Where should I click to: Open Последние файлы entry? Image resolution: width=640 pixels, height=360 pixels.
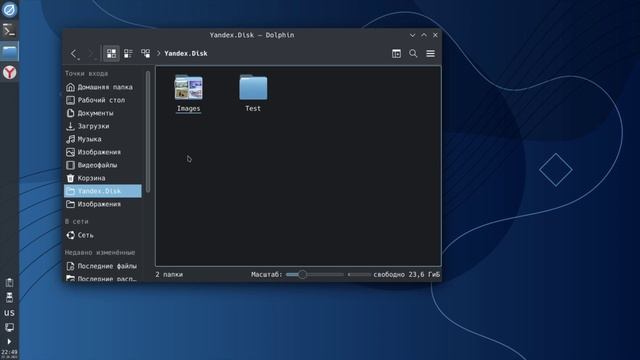tap(103, 266)
